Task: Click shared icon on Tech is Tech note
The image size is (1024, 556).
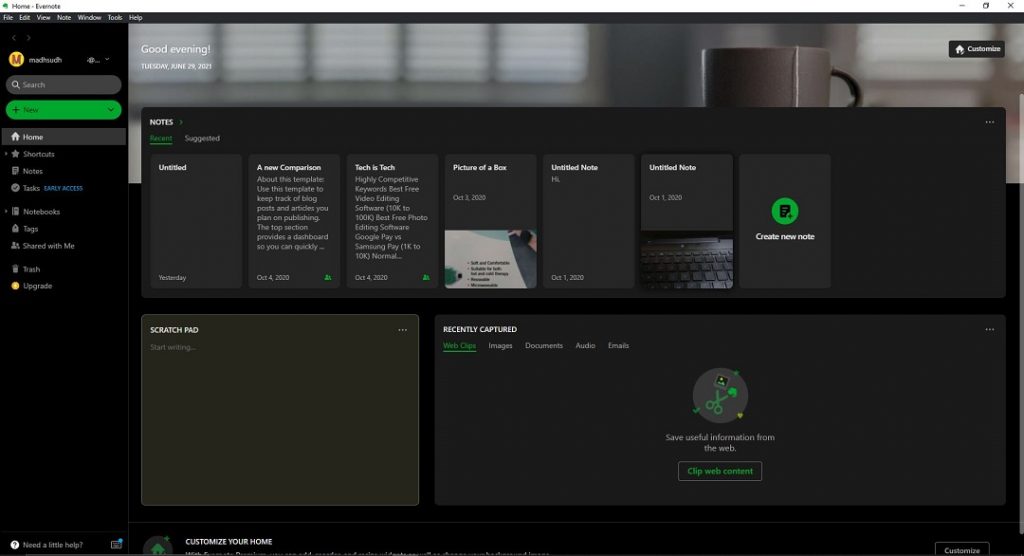Action: (426, 278)
